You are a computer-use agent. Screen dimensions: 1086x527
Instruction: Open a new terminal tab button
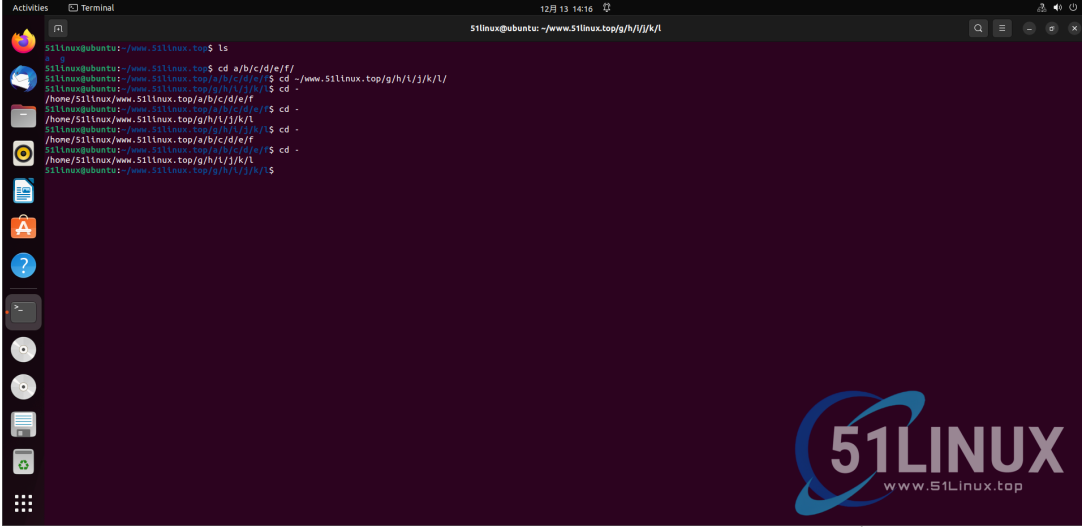[x=58, y=28]
